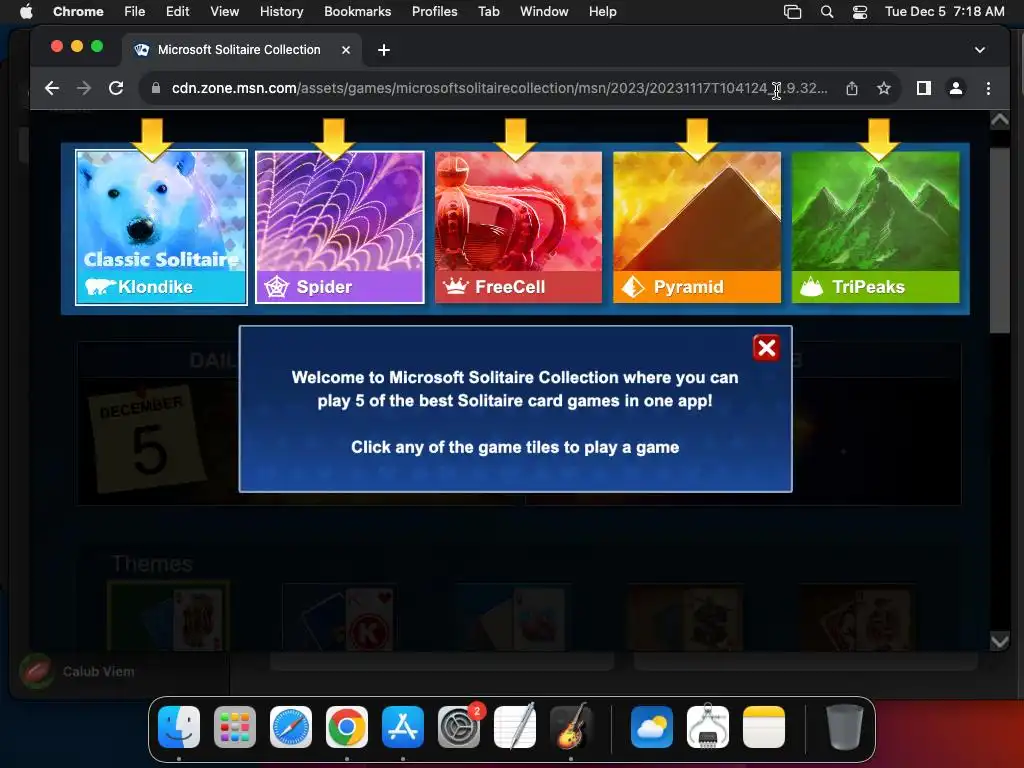
Task: Open the Bookmarks menu
Action: click(x=357, y=11)
